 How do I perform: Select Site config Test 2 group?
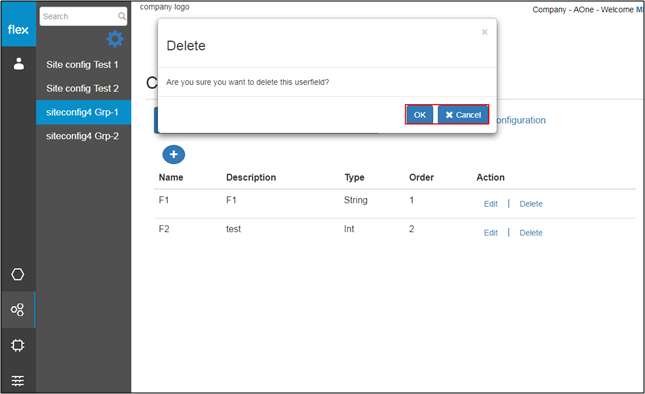pyautogui.click(x=82, y=88)
